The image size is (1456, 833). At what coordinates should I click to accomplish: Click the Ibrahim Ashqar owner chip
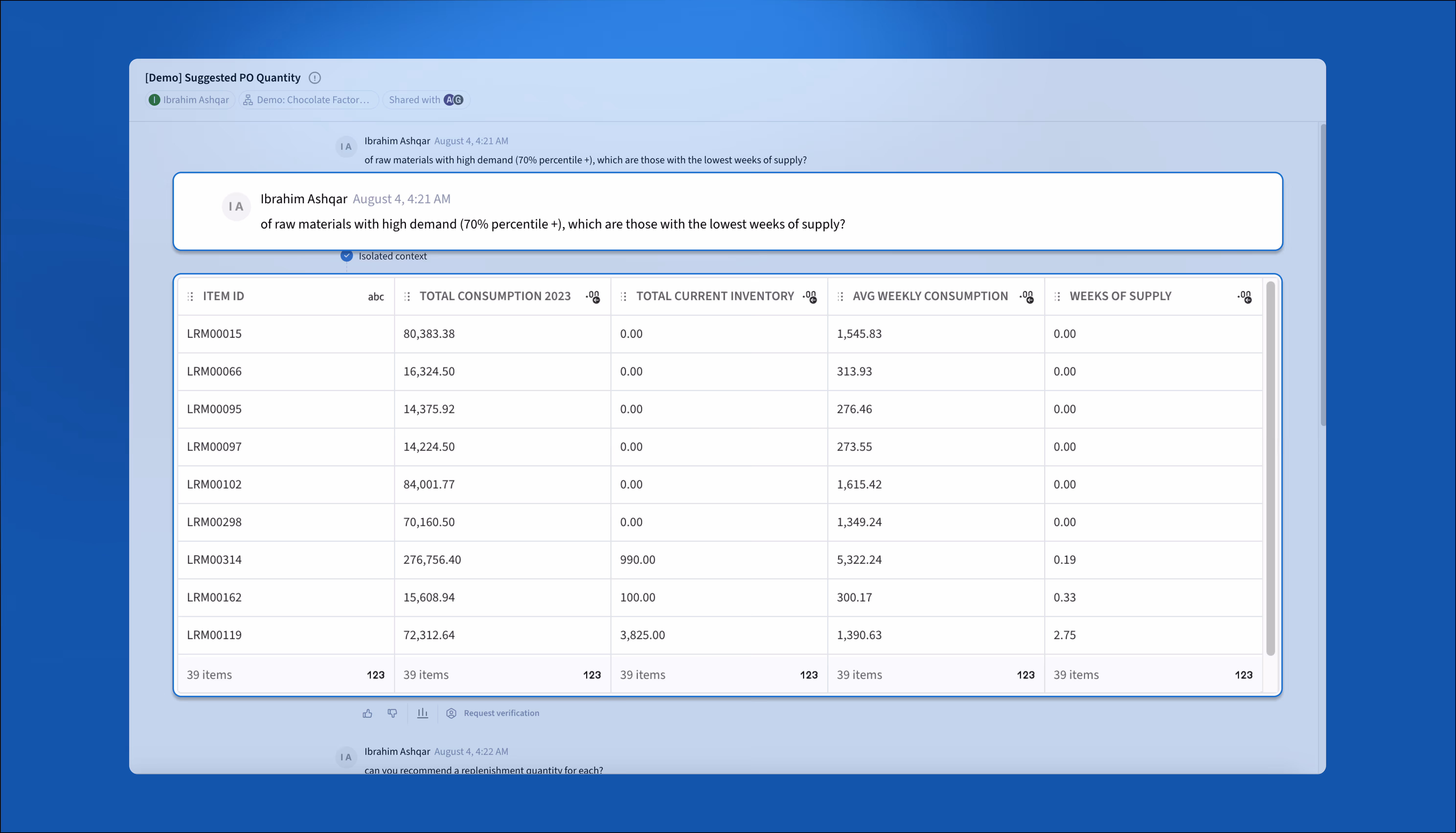click(189, 100)
